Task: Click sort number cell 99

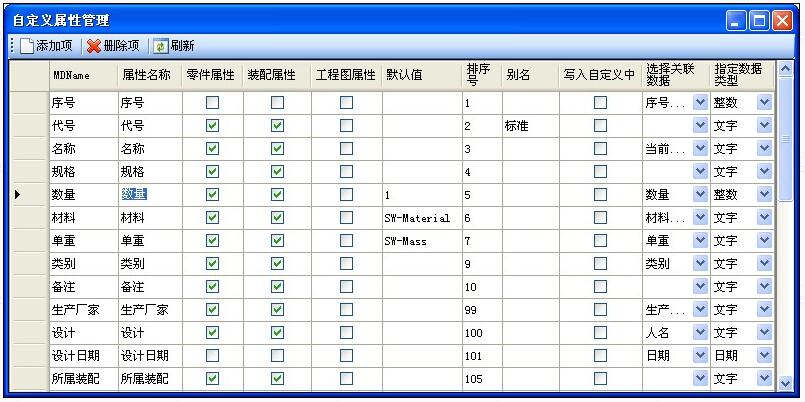Action: (482, 310)
